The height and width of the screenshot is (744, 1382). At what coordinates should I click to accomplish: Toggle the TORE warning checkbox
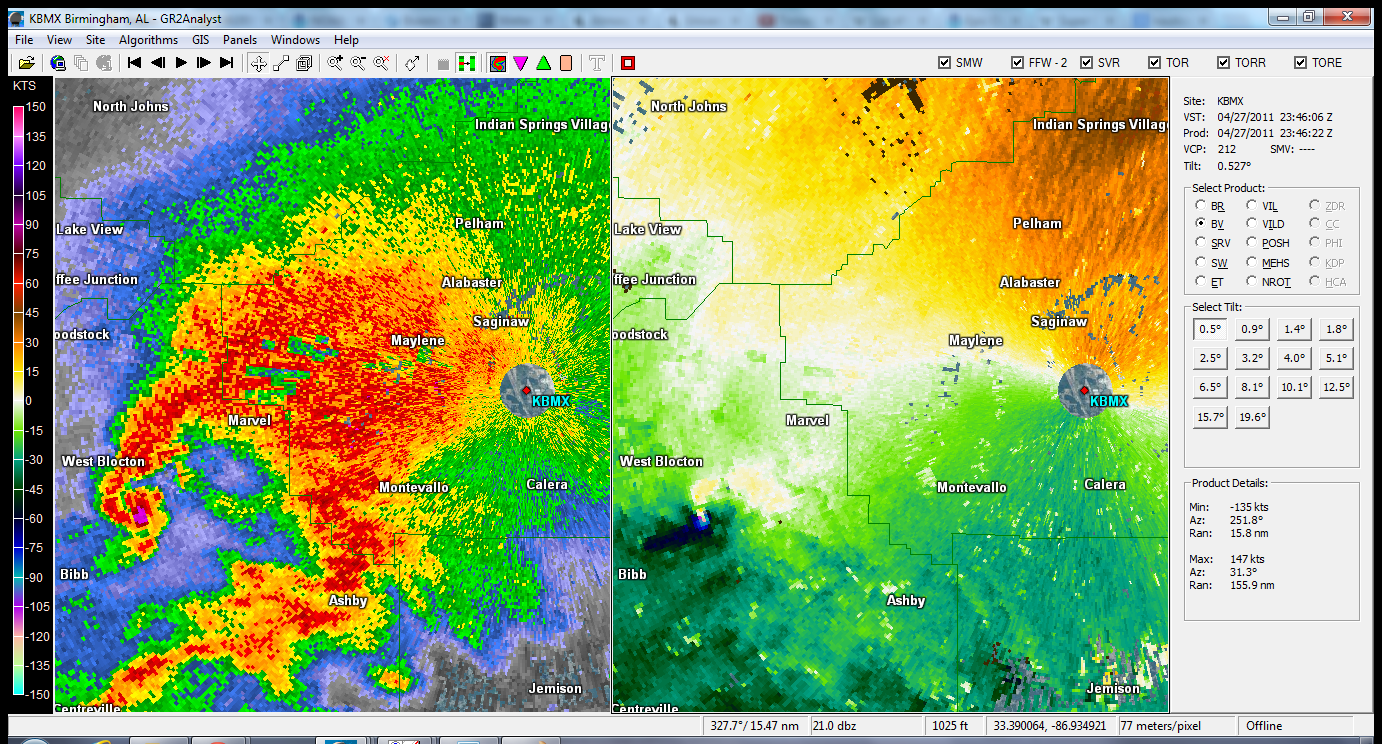(1300, 62)
